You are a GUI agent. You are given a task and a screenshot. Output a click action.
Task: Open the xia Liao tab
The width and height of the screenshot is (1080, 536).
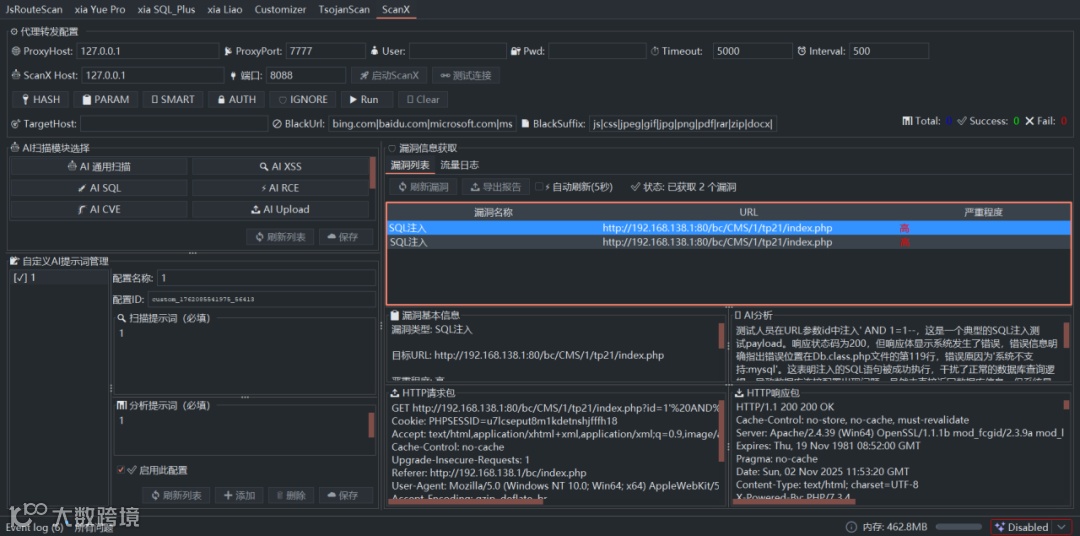click(x=225, y=10)
